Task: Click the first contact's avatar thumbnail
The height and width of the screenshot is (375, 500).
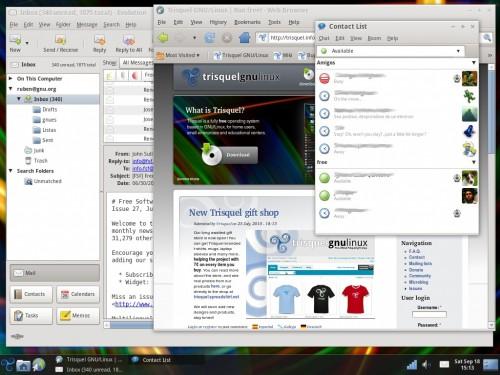Action: coord(469,78)
